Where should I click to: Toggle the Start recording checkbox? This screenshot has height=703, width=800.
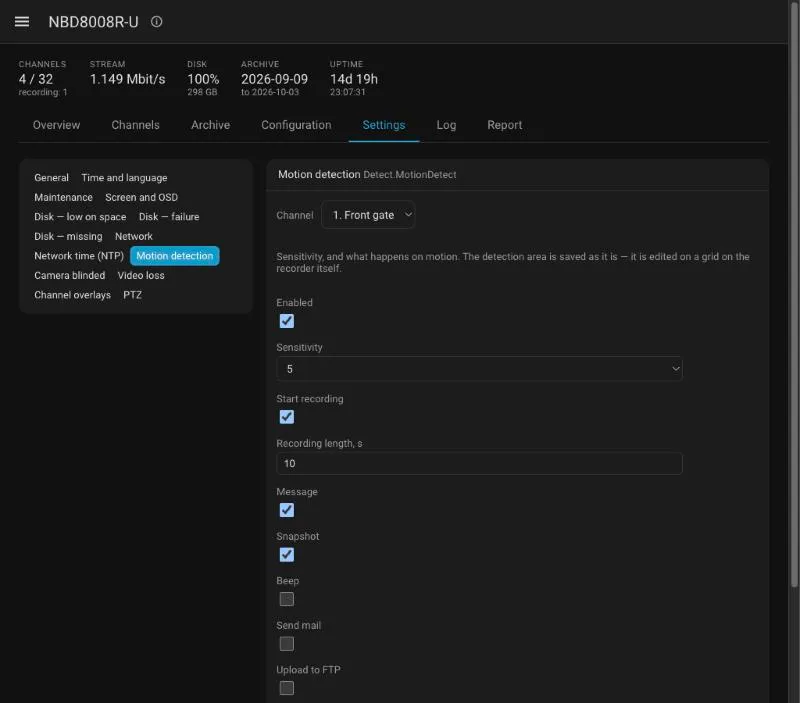coord(287,417)
